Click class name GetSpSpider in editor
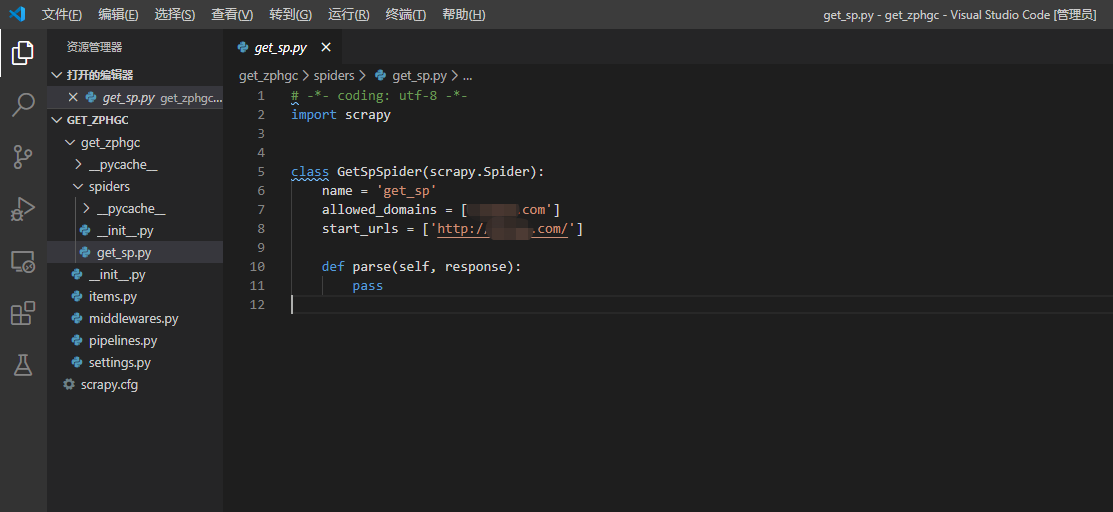The height and width of the screenshot is (512, 1113). 379,171
